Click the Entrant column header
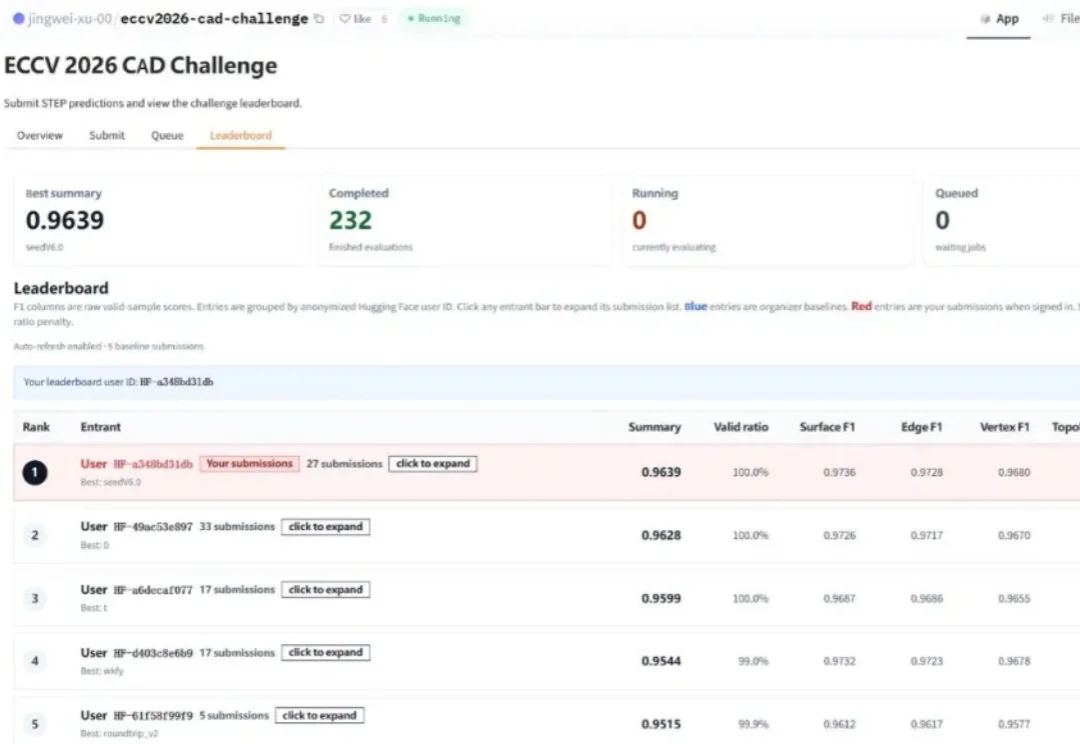 point(101,427)
